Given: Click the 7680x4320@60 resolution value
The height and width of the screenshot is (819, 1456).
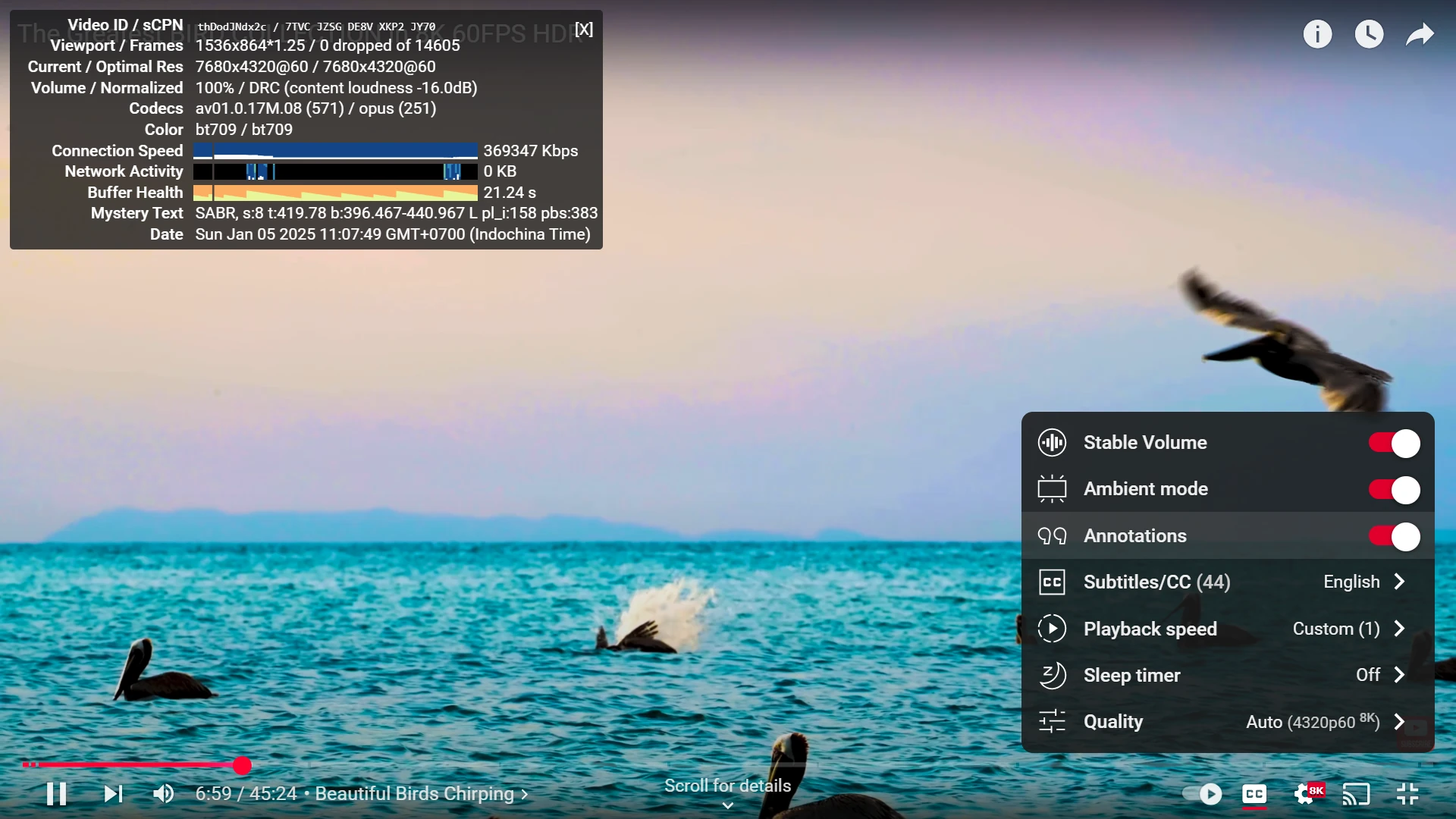Looking at the screenshot, I should [x=315, y=67].
